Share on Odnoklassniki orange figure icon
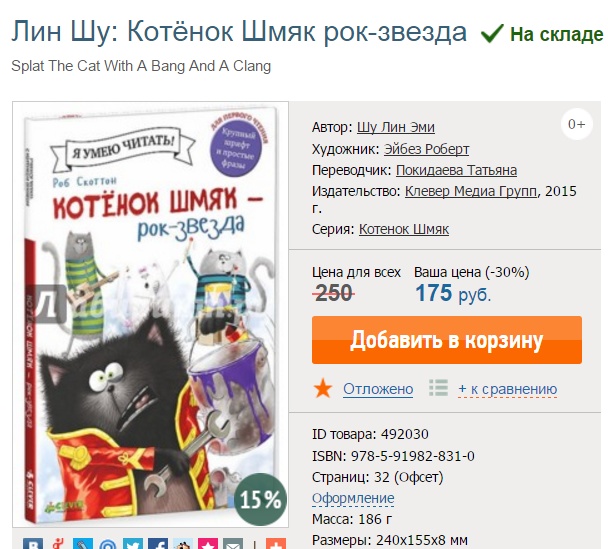 point(58,544)
